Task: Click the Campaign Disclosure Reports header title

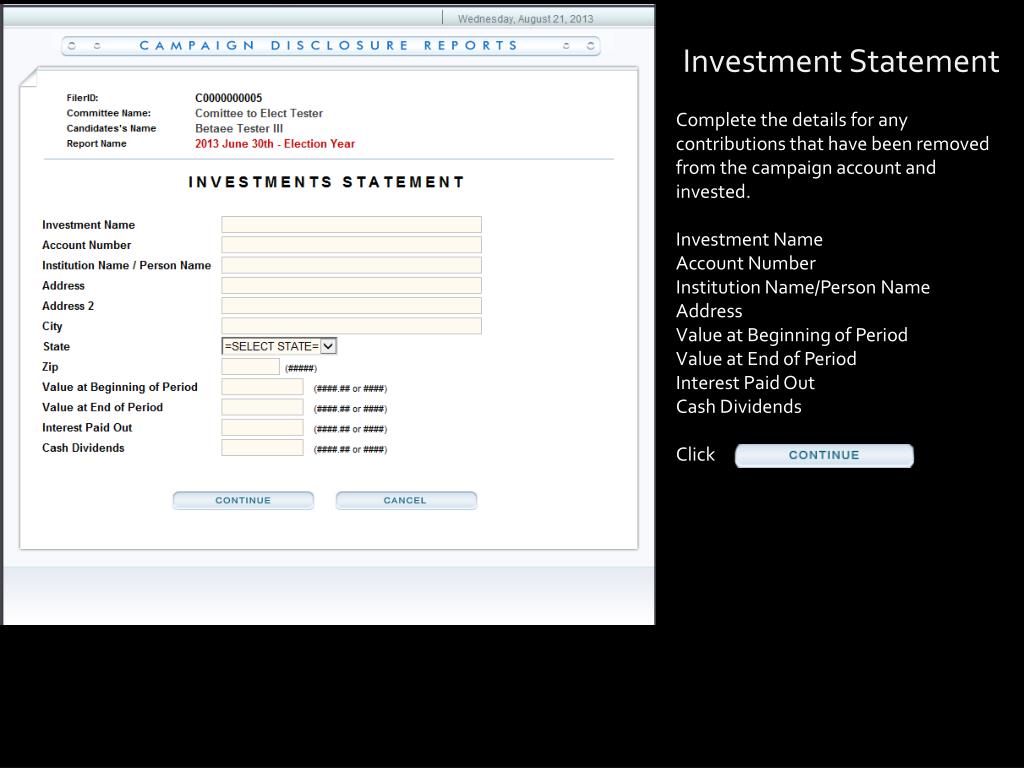Action: coord(329,45)
